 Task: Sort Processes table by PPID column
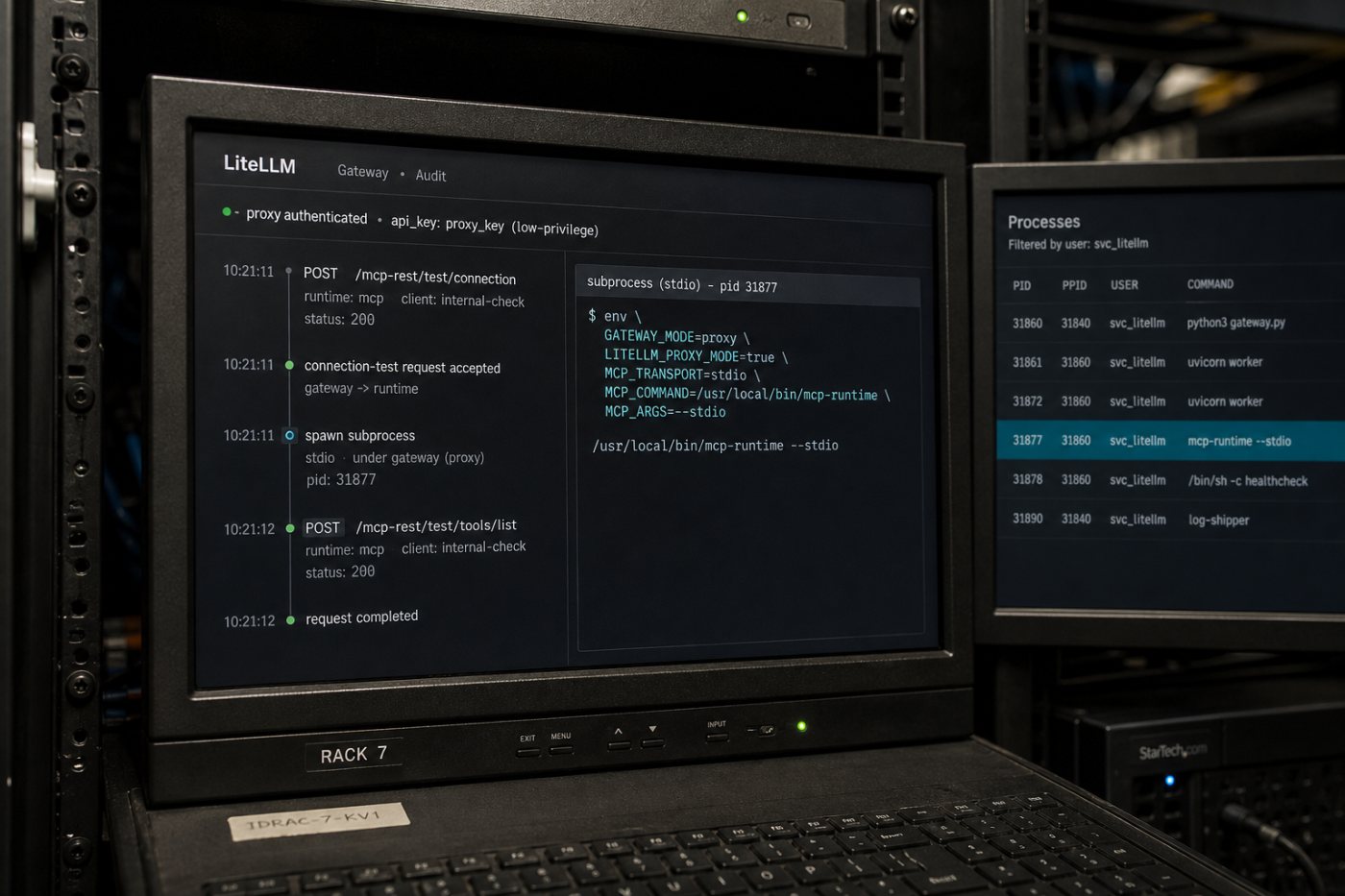[x=1074, y=285]
